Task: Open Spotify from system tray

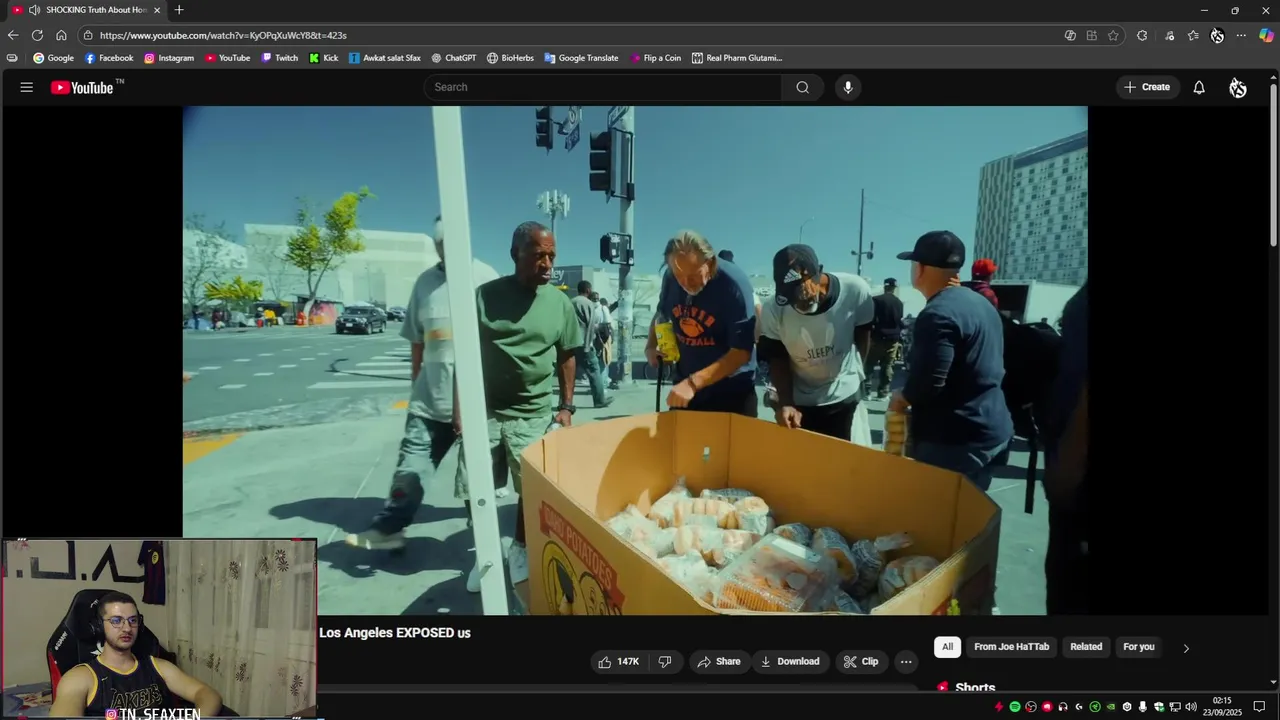Action: click(x=1015, y=707)
